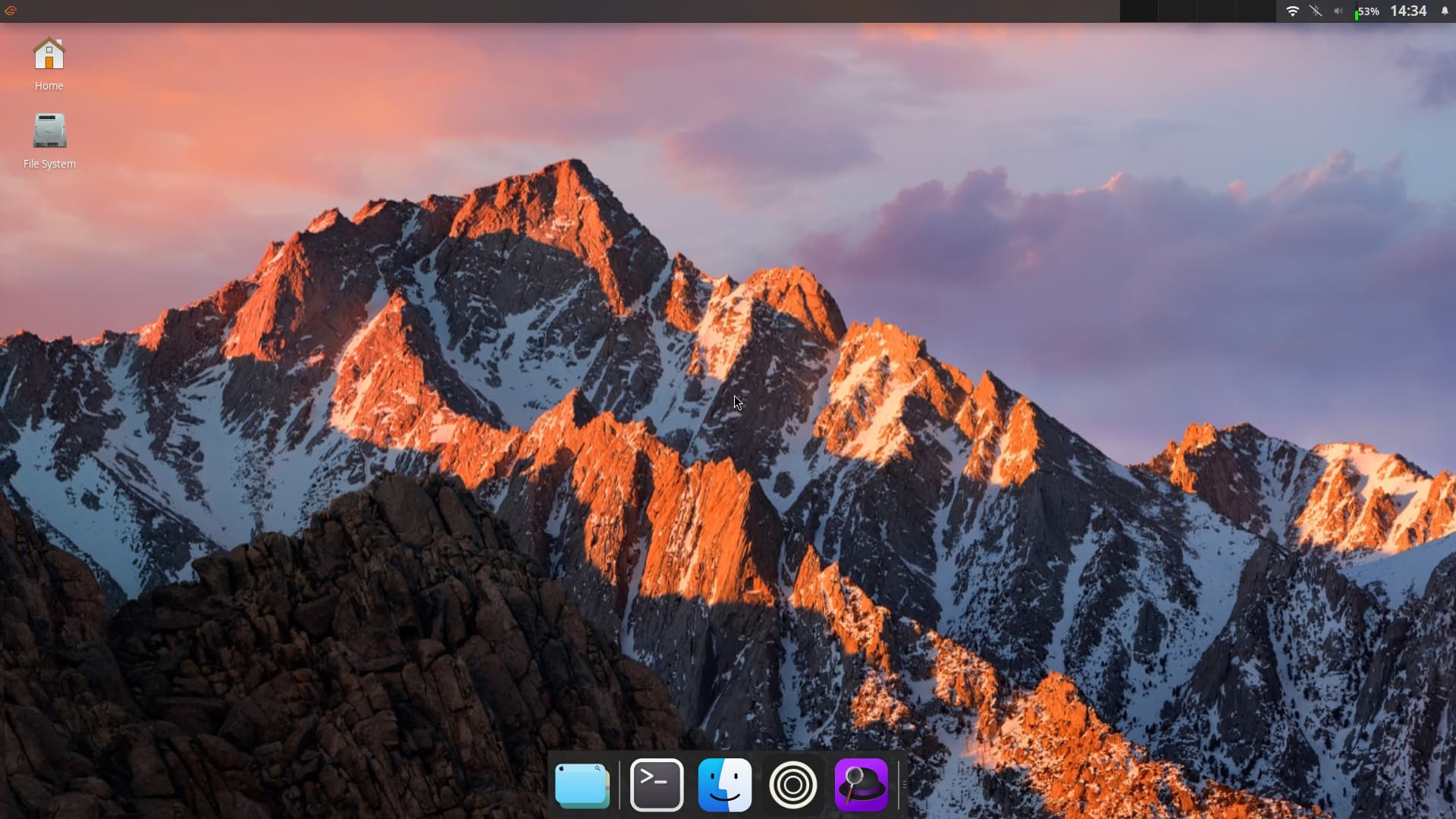Click the disabled Bluetooth tray icon
Viewport: 1456px width, 819px height.
pos(1316,11)
